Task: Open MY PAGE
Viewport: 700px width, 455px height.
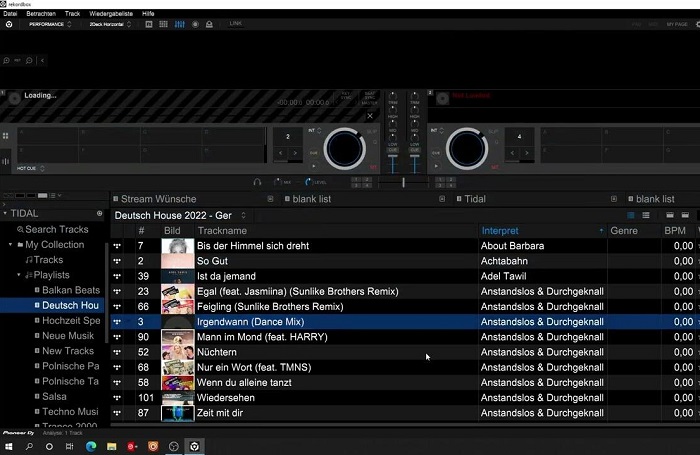Action: (677, 24)
